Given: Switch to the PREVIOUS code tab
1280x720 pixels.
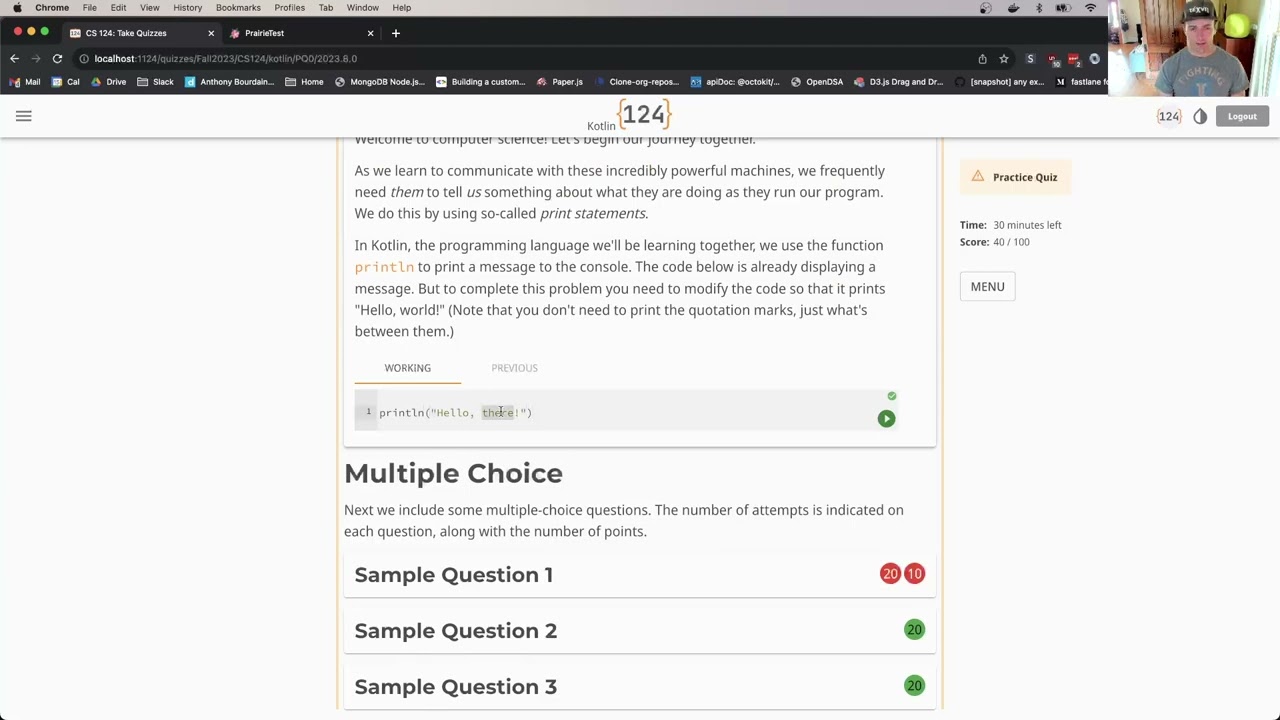Looking at the screenshot, I should pyautogui.click(x=514, y=368).
